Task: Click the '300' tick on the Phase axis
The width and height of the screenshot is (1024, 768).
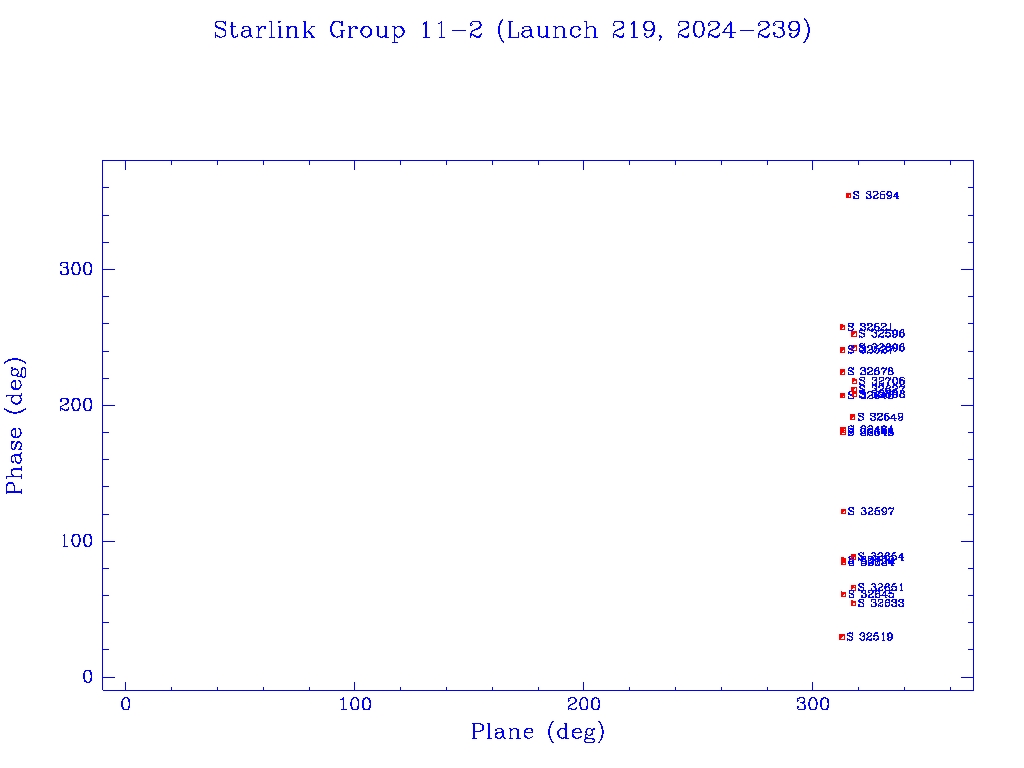Action: click(x=76, y=269)
